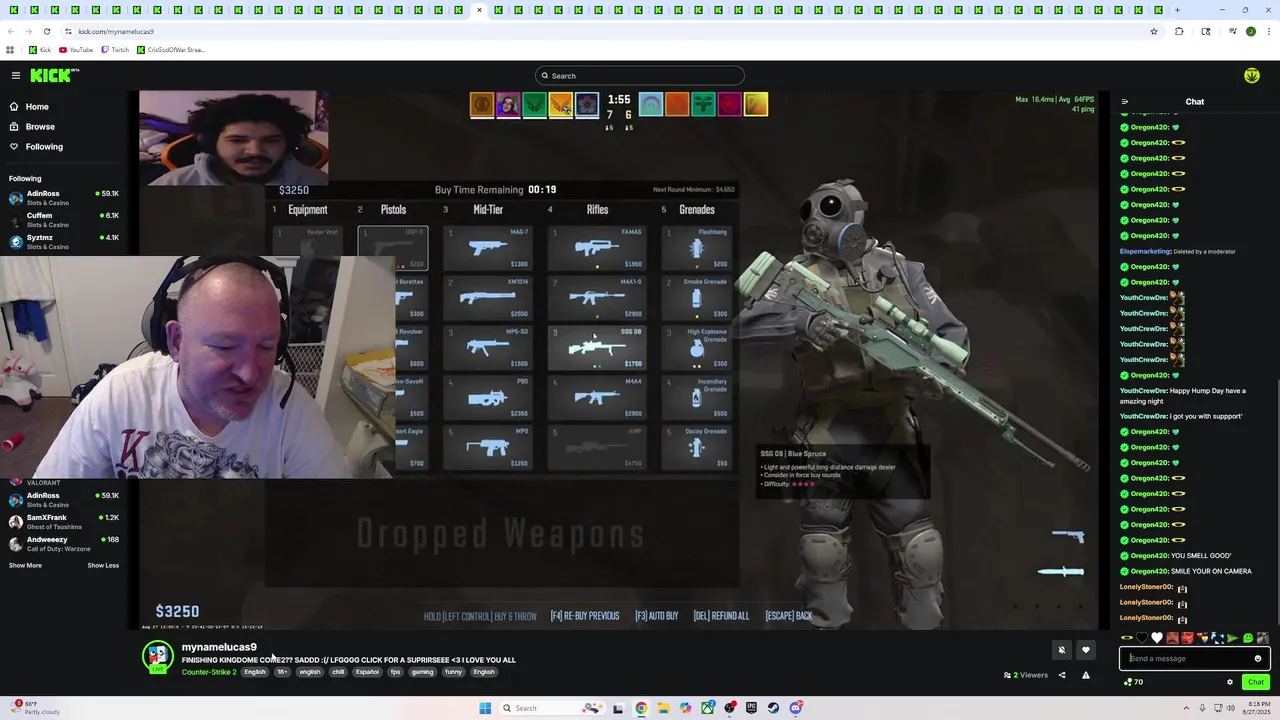The height and width of the screenshot is (720, 1280).
Task: Open the Windows Start menu
Action: [x=485, y=708]
